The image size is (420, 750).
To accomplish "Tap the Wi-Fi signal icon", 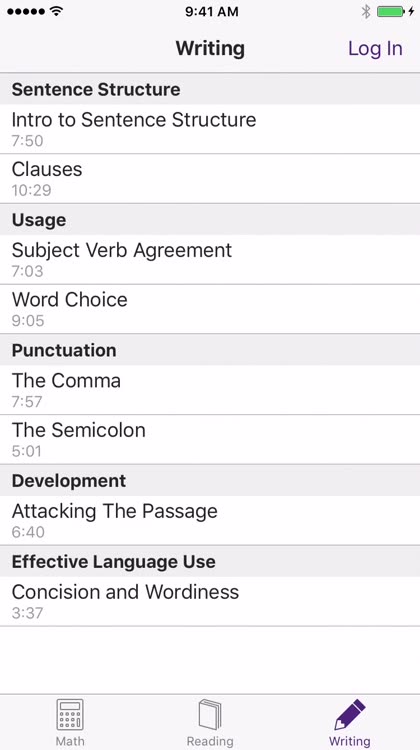I will click(x=57, y=11).
